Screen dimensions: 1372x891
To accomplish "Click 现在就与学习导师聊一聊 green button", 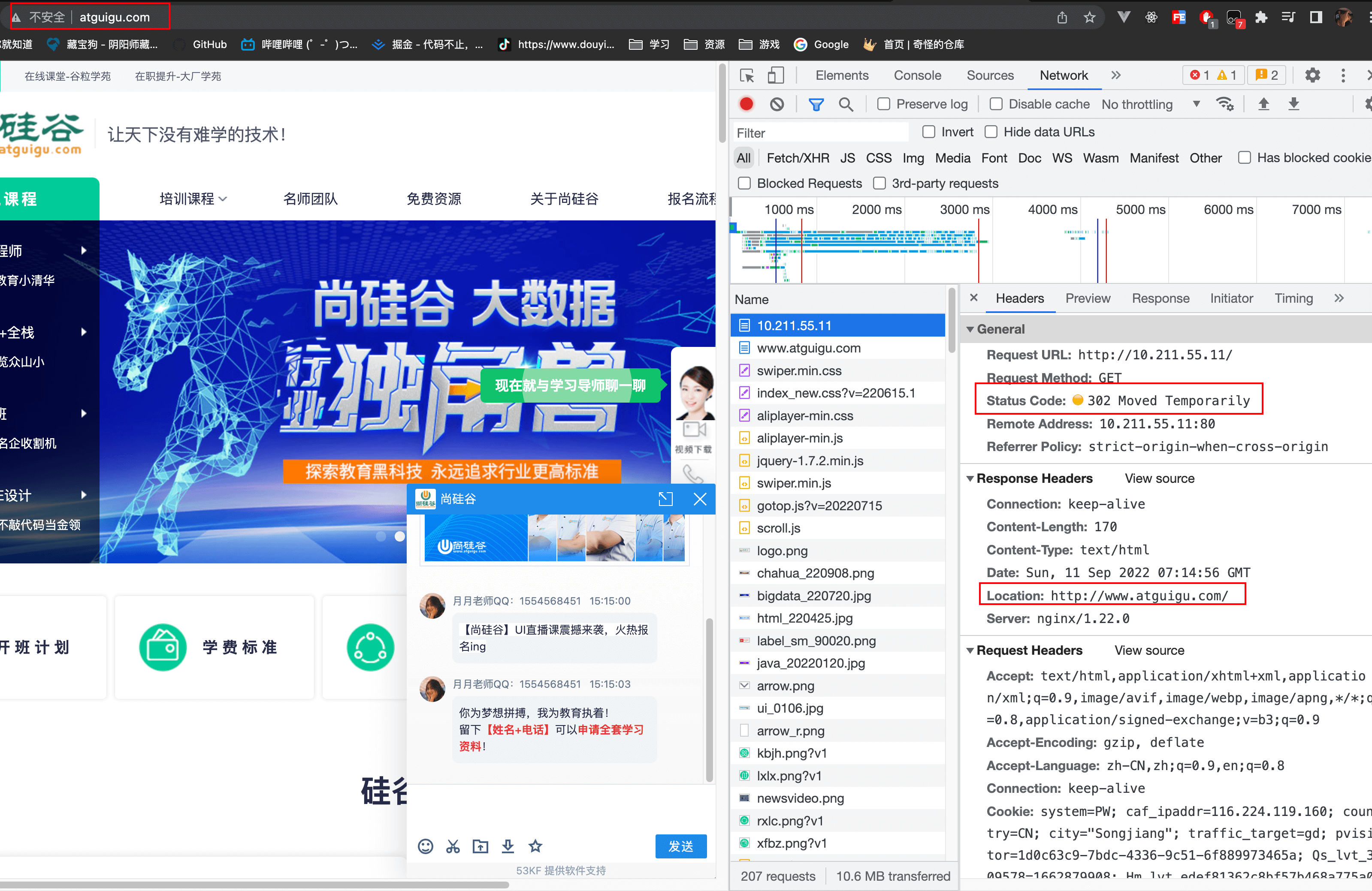I will (x=570, y=385).
